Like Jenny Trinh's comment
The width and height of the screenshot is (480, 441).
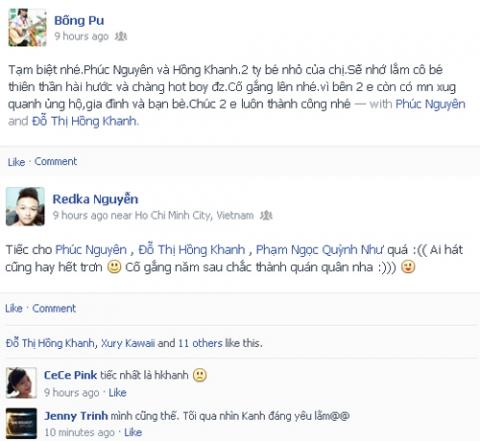click(133, 432)
